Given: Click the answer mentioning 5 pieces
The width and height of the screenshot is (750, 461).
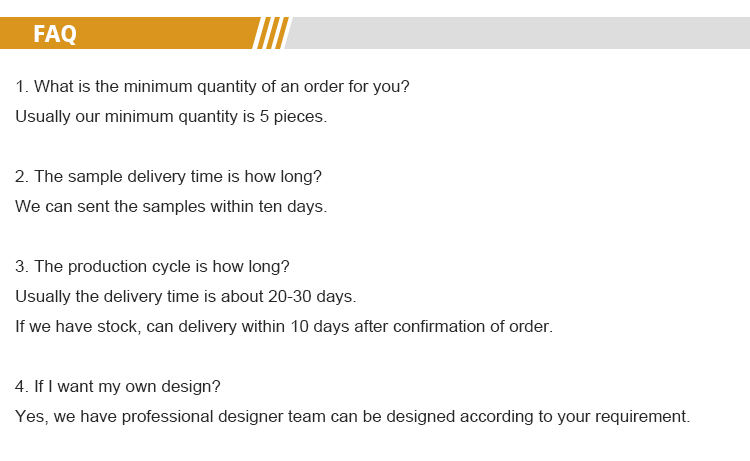Looking at the screenshot, I should click(171, 117).
